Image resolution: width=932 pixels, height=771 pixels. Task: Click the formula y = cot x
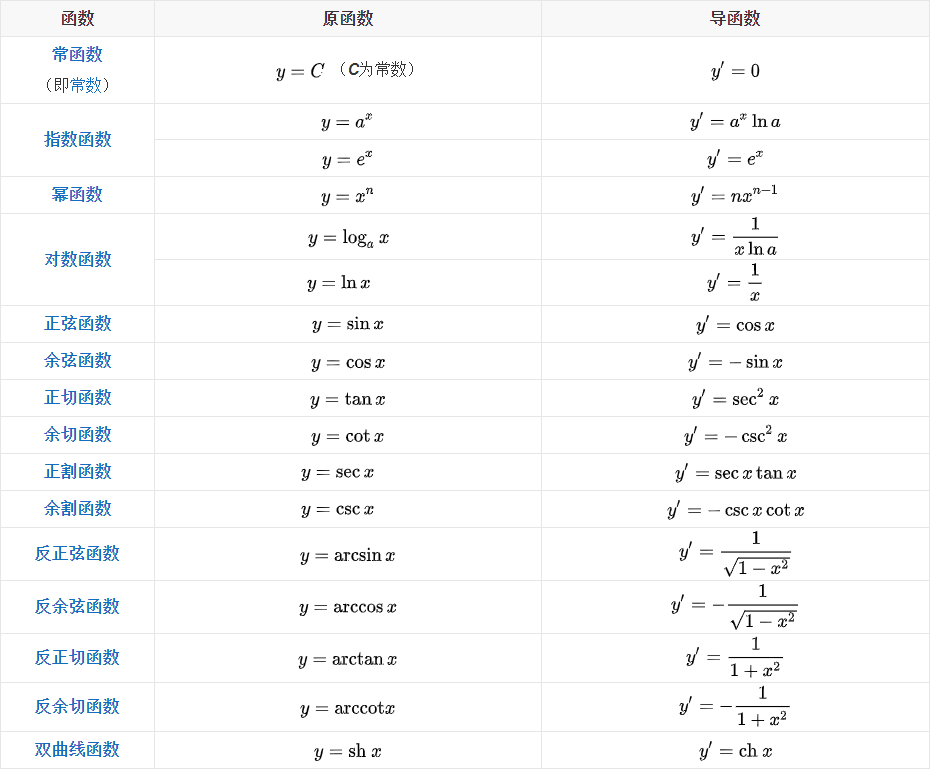pyautogui.click(x=348, y=437)
